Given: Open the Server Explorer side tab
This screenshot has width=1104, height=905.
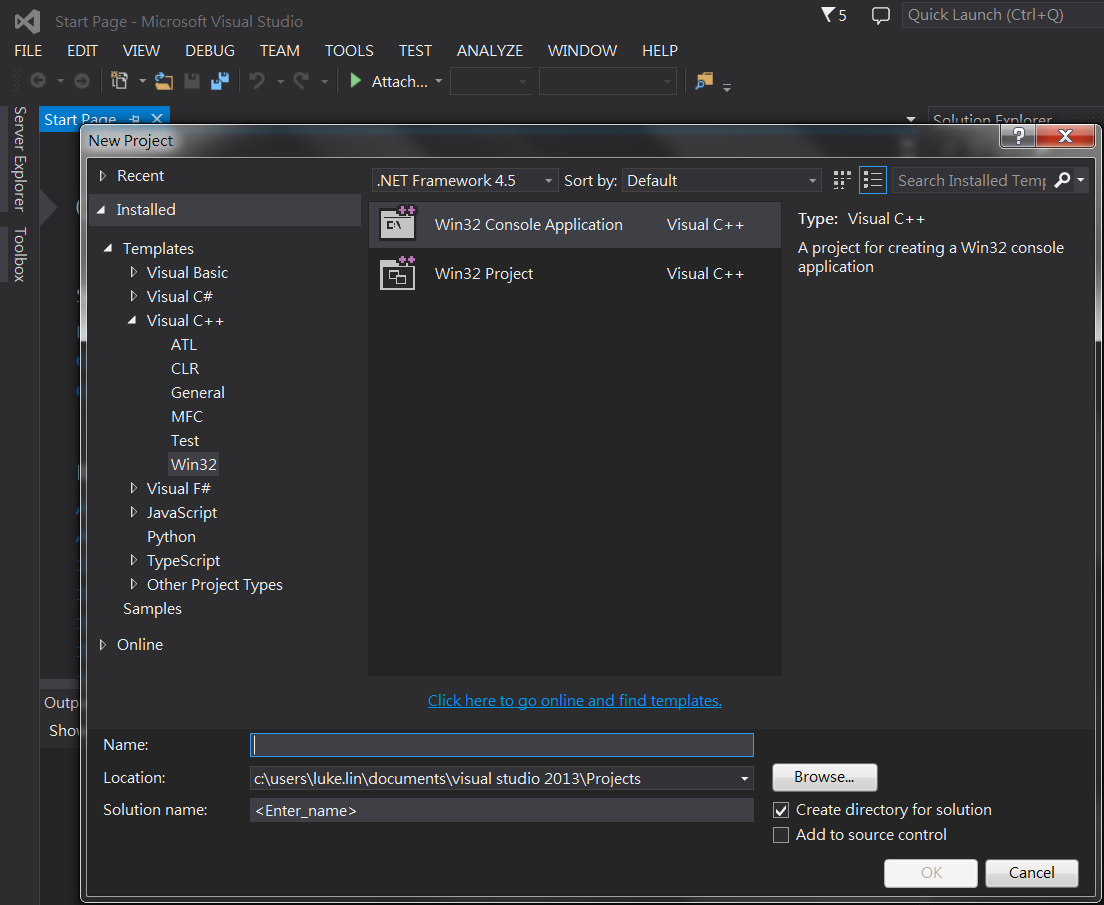Looking at the screenshot, I should click(20, 159).
